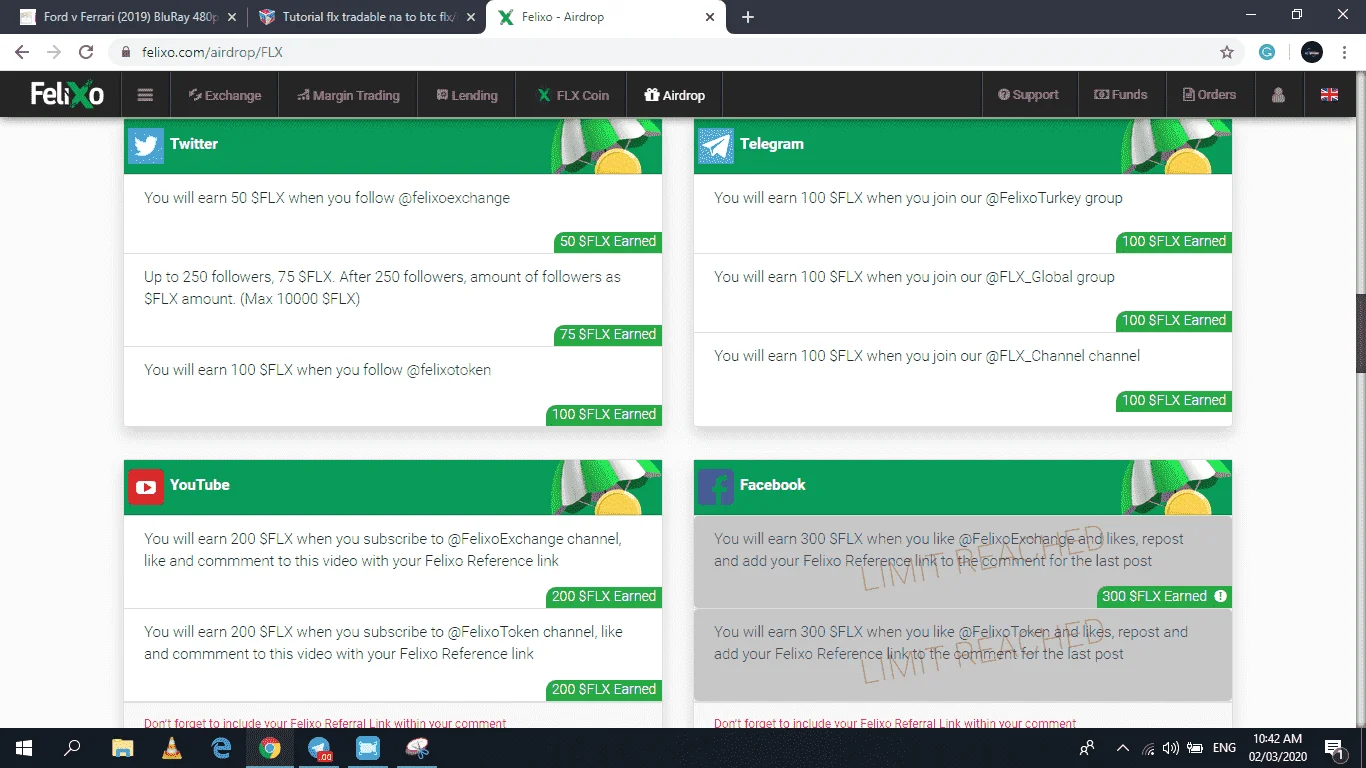The height and width of the screenshot is (768, 1366).
Task: Change language via the UK flag icon
Action: click(1329, 95)
